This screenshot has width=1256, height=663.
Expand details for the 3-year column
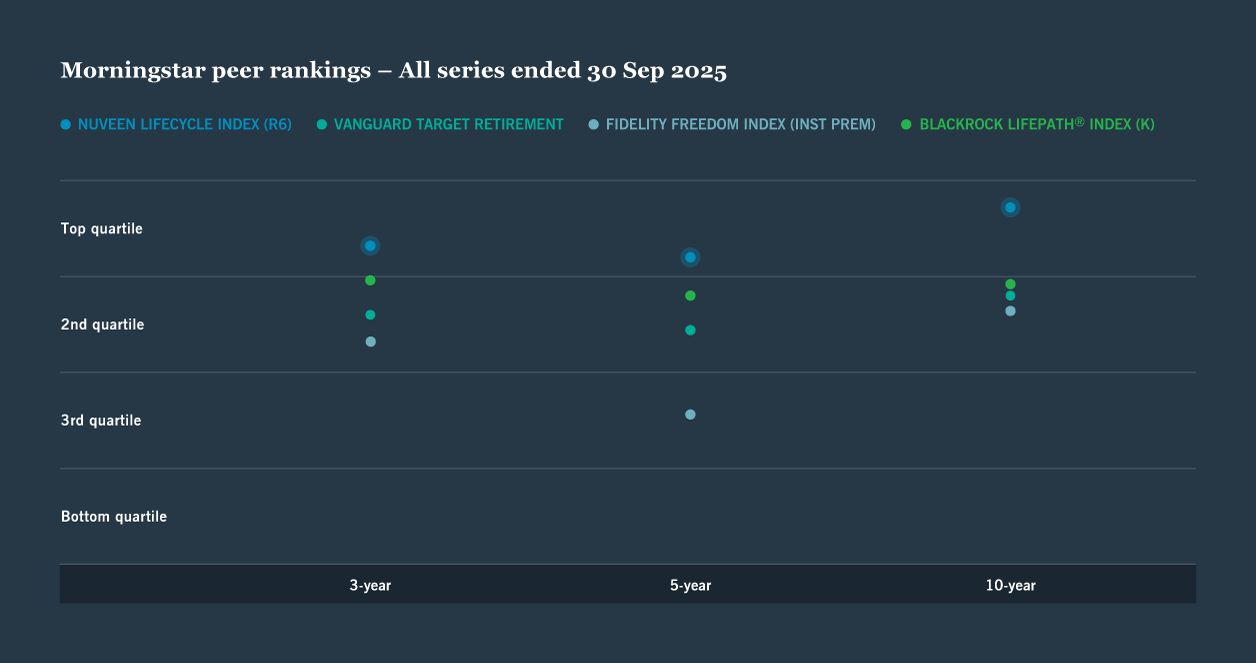pyautogui.click(x=370, y=585)
